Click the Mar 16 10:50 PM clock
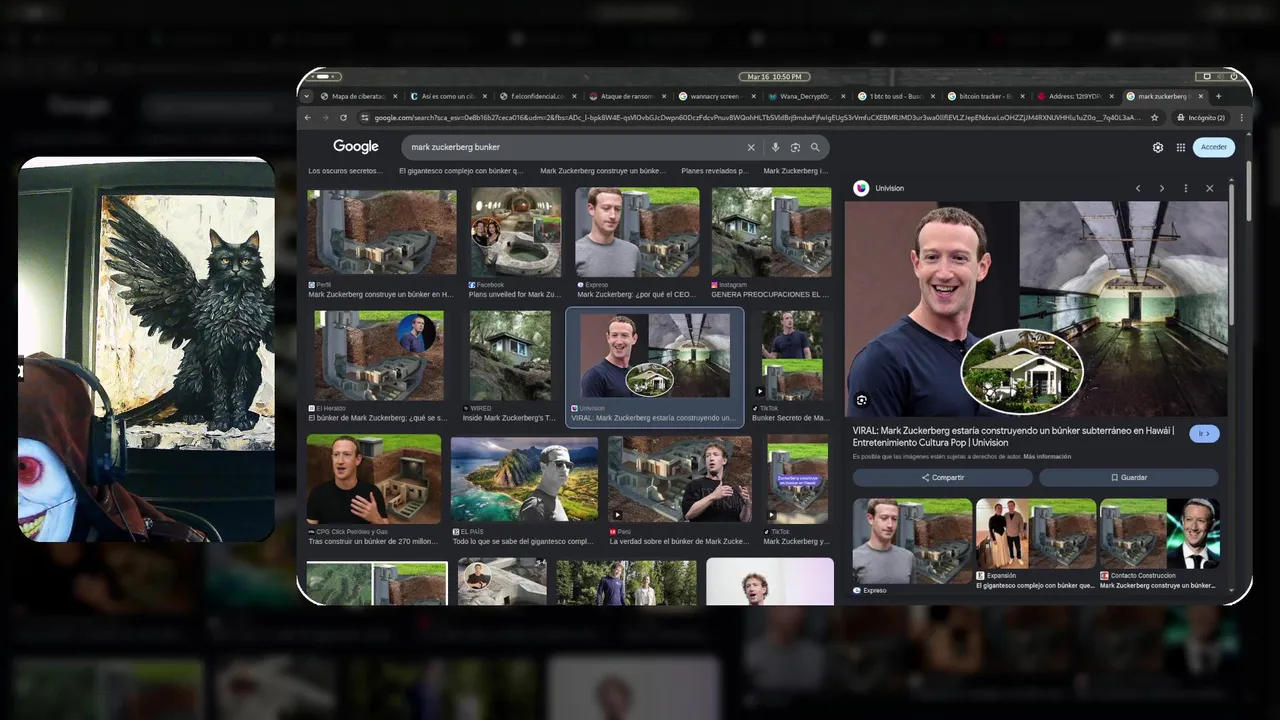The width and height of the screenshot is (1280, 720). coord(774,76)
